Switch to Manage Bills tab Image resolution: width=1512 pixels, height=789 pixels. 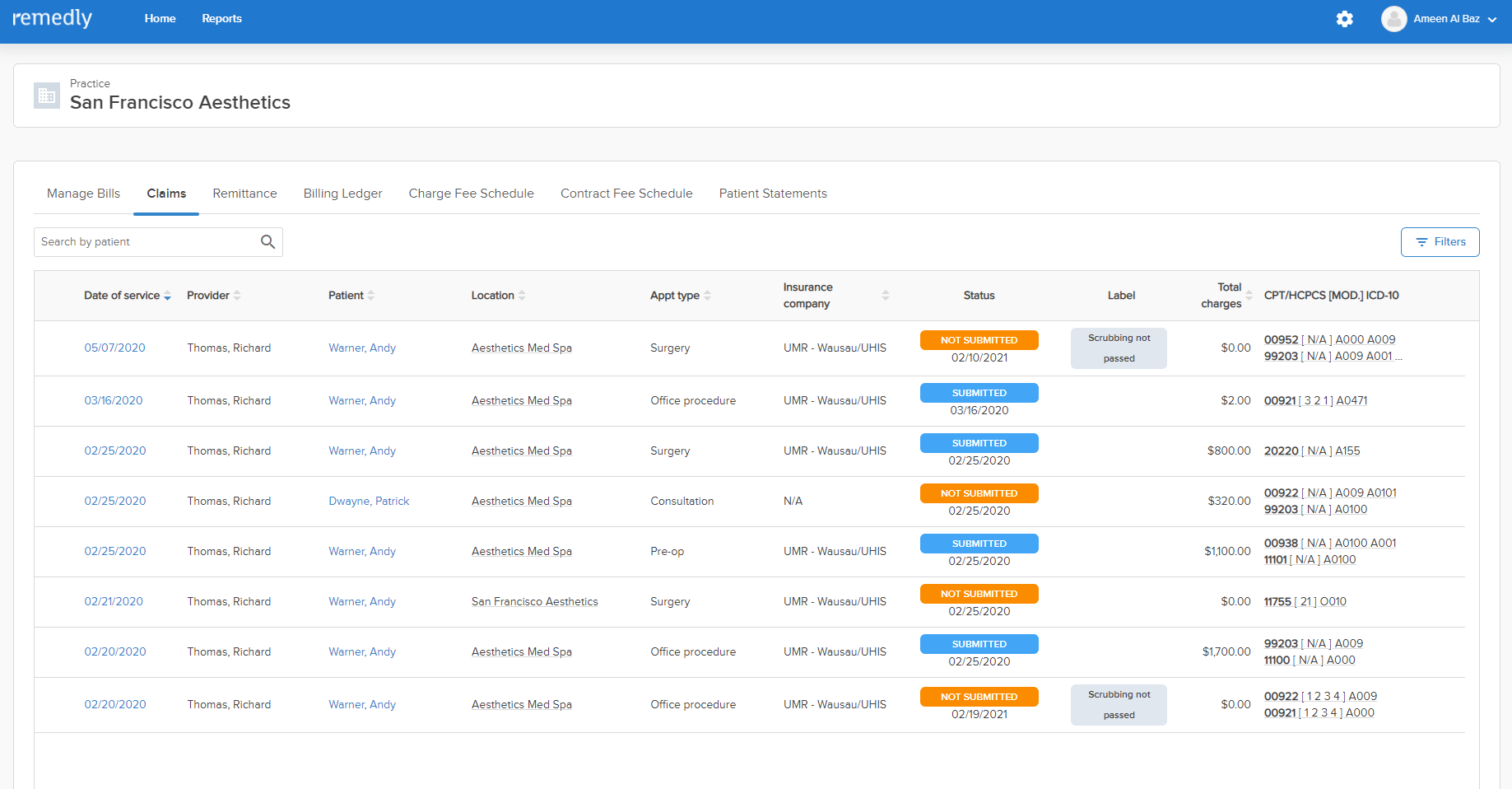coord(83,194)
